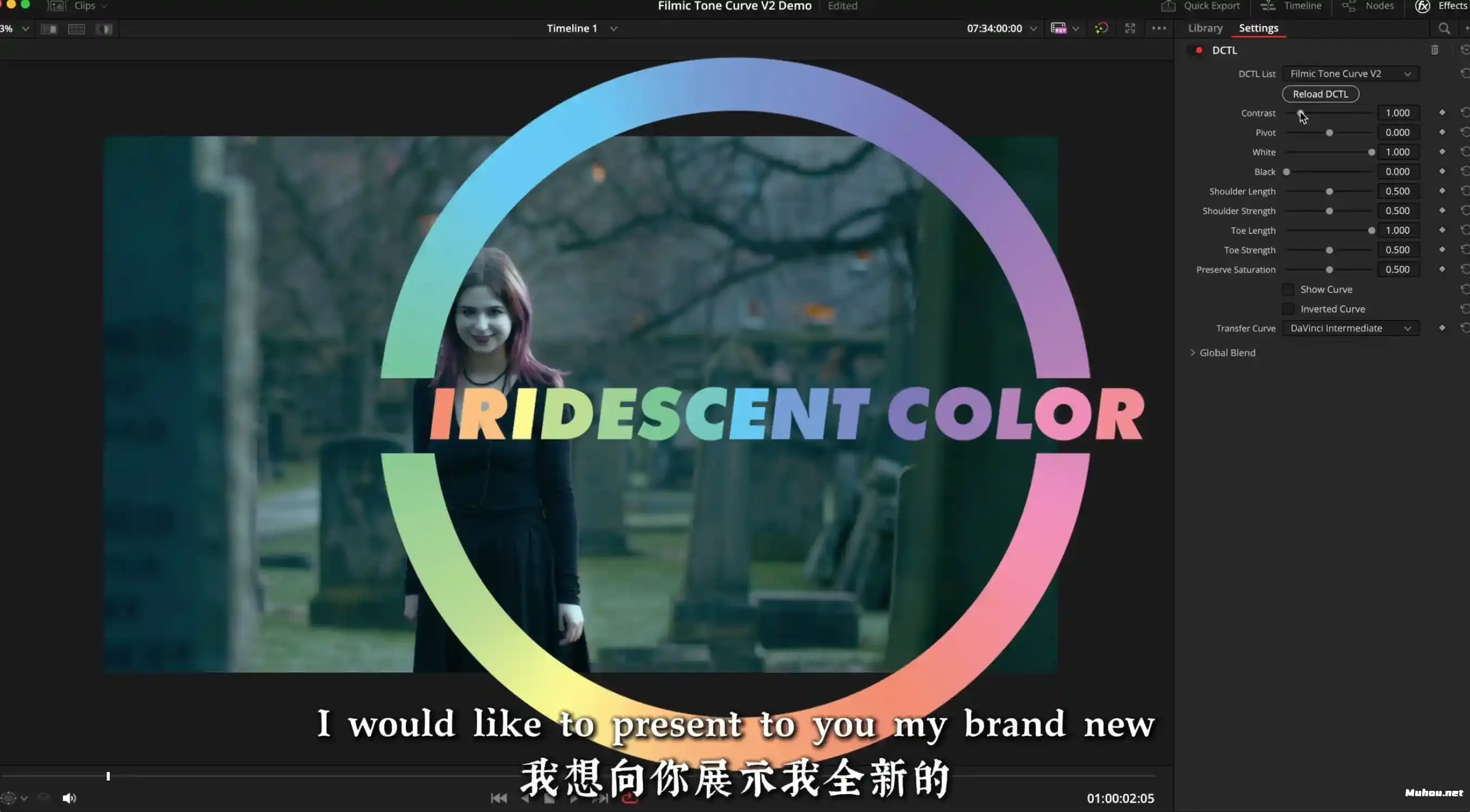Delete the DCTL effect with trash icon
The image size is (1470, 812).
(x=1434, y=50)
